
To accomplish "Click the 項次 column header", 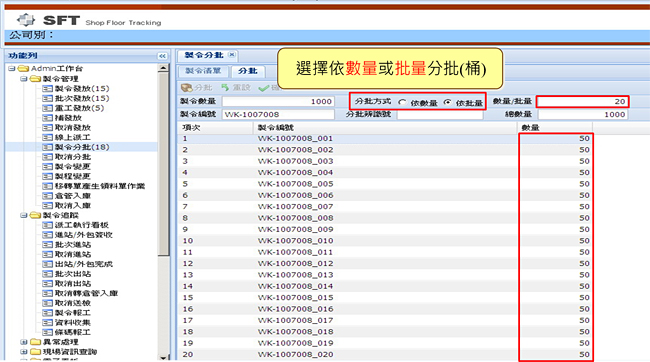I will point(216,128).
